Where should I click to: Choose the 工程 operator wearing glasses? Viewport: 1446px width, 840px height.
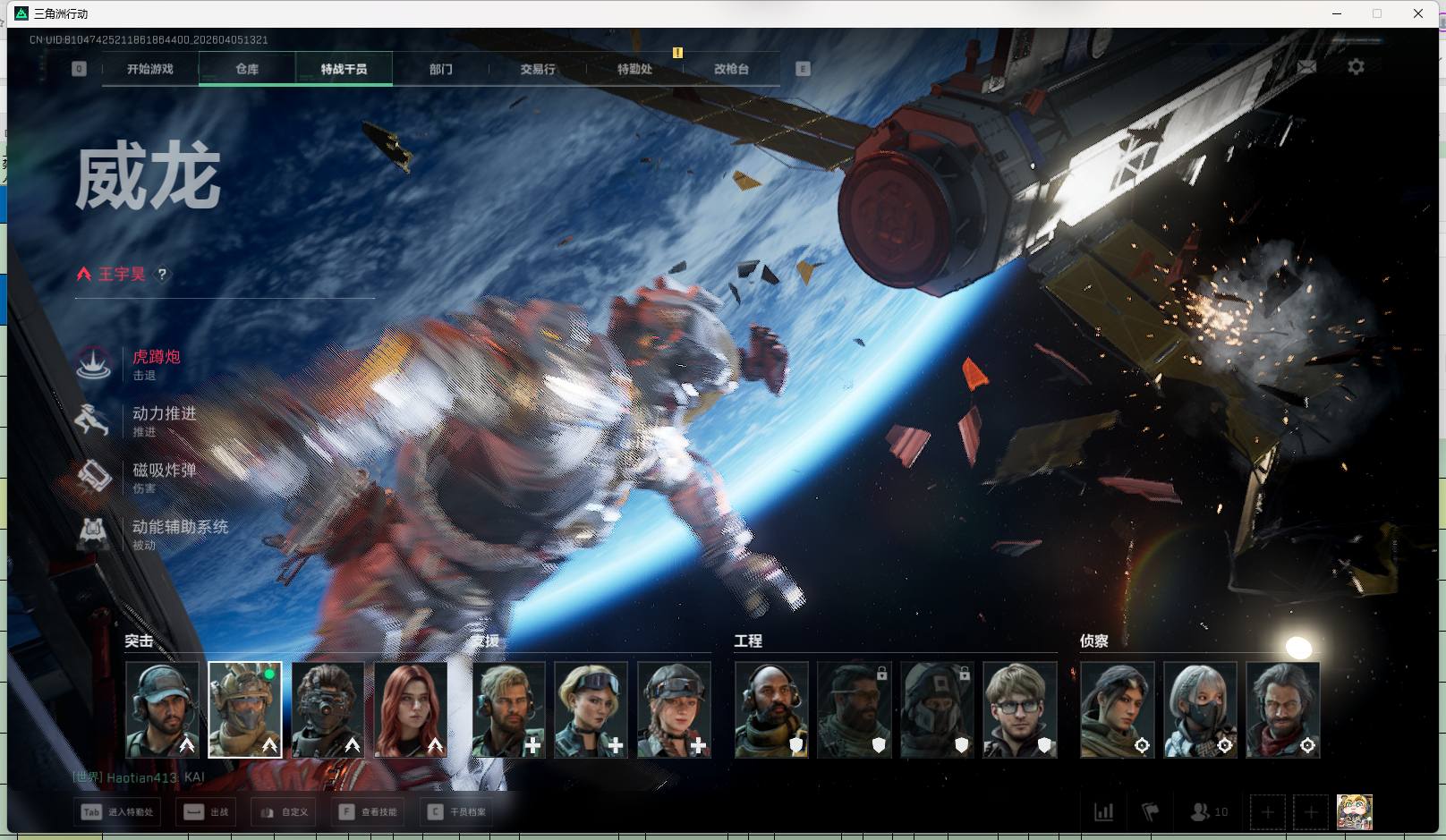click(x=1020, y=709)
